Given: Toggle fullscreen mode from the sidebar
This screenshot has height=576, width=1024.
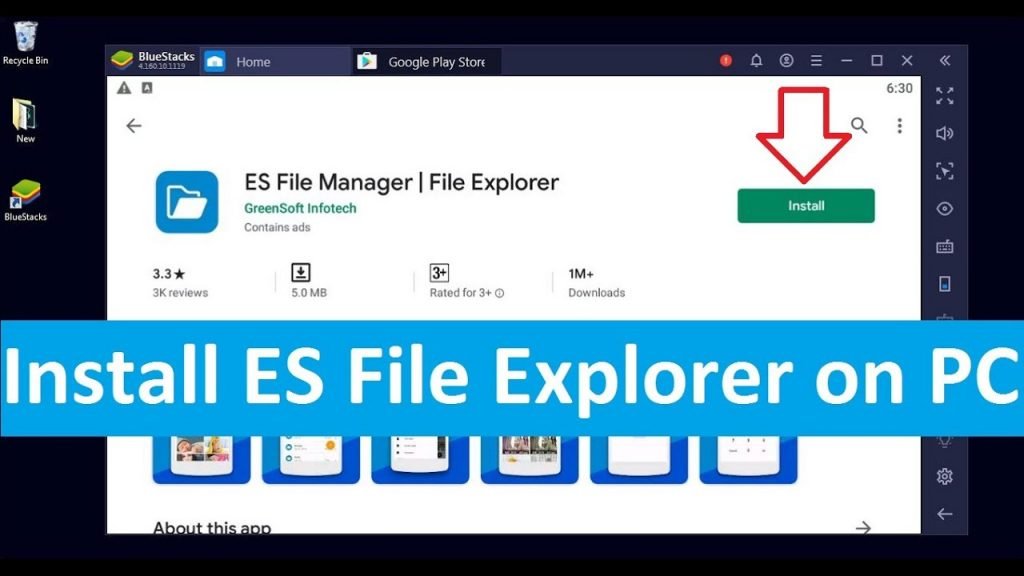Looking at the screenshot, I should (945, 97).
